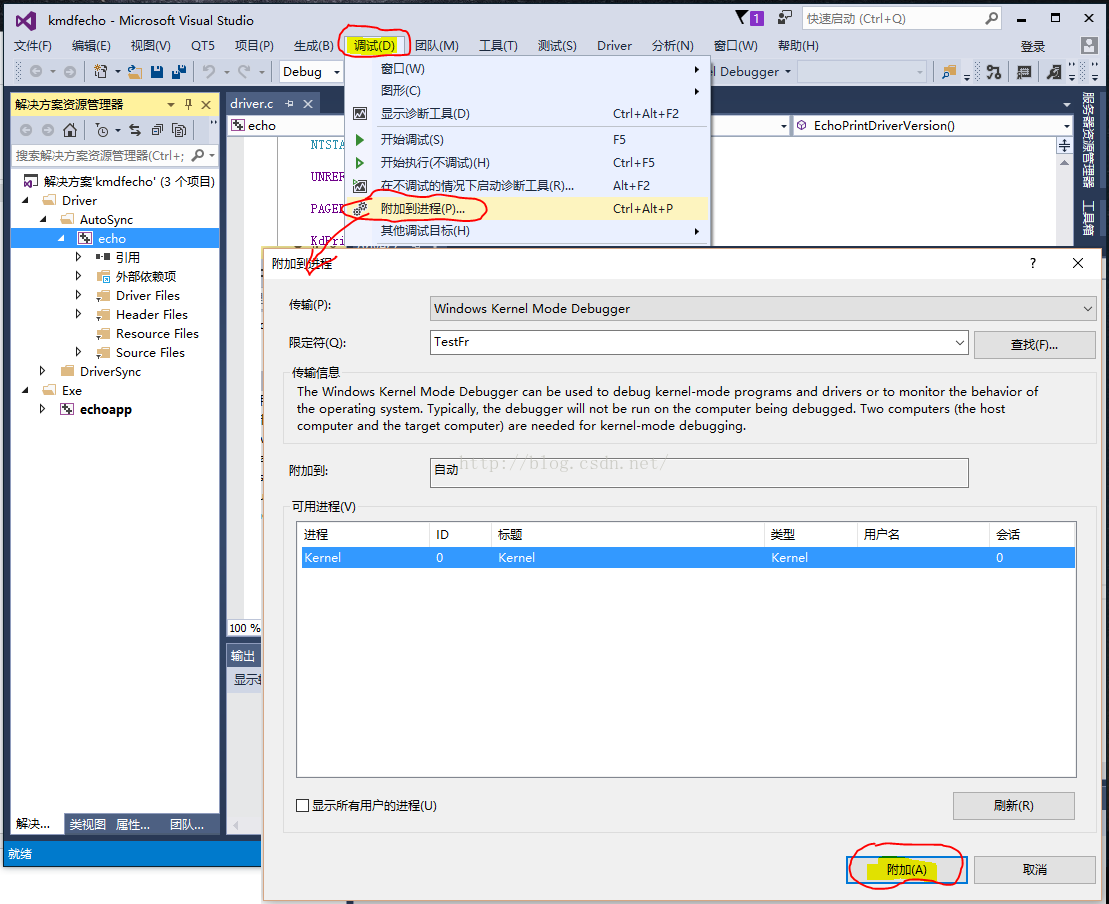Click the Navigate Forward toolbar arrow
The height and width of the screenshot is (904, 1109).
[x=69, y=71]
